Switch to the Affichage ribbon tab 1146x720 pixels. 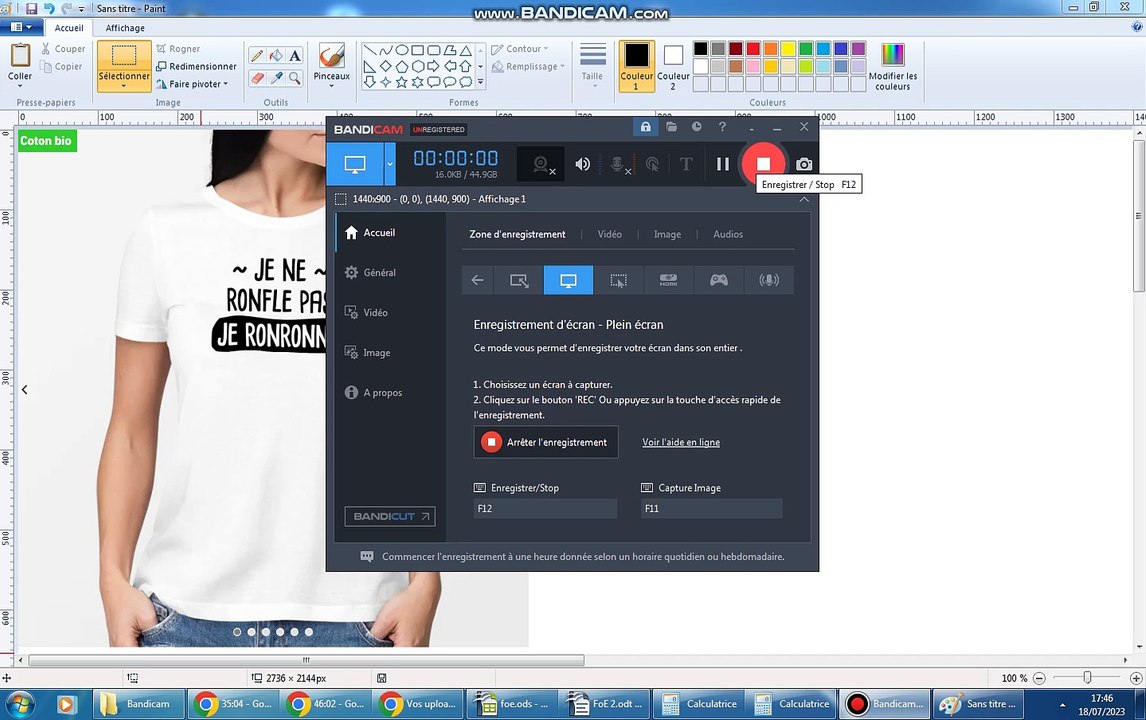tap(125, 28)
